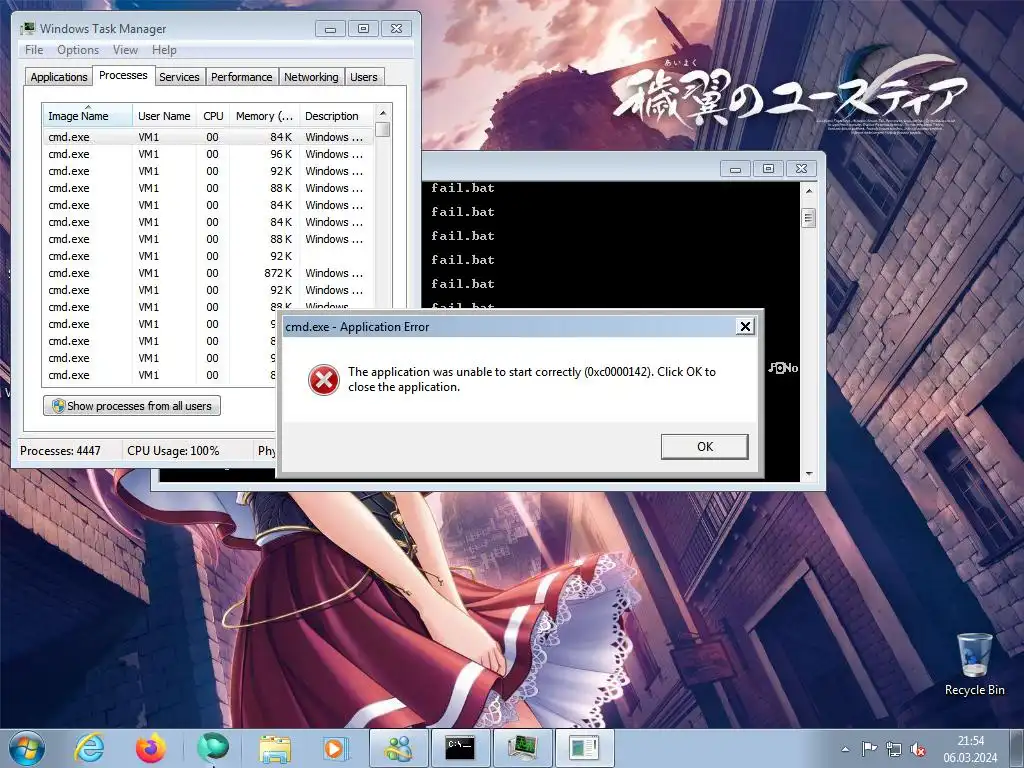Launch Firefox from the taskbar
Viewport: 1024px width, 768px height.
[151, 748]
